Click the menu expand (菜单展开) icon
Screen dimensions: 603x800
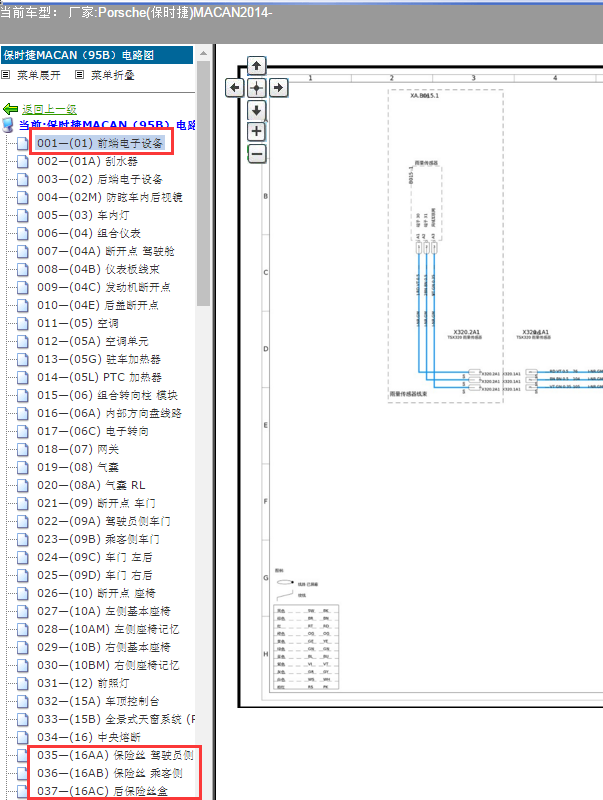click(6, 75)
